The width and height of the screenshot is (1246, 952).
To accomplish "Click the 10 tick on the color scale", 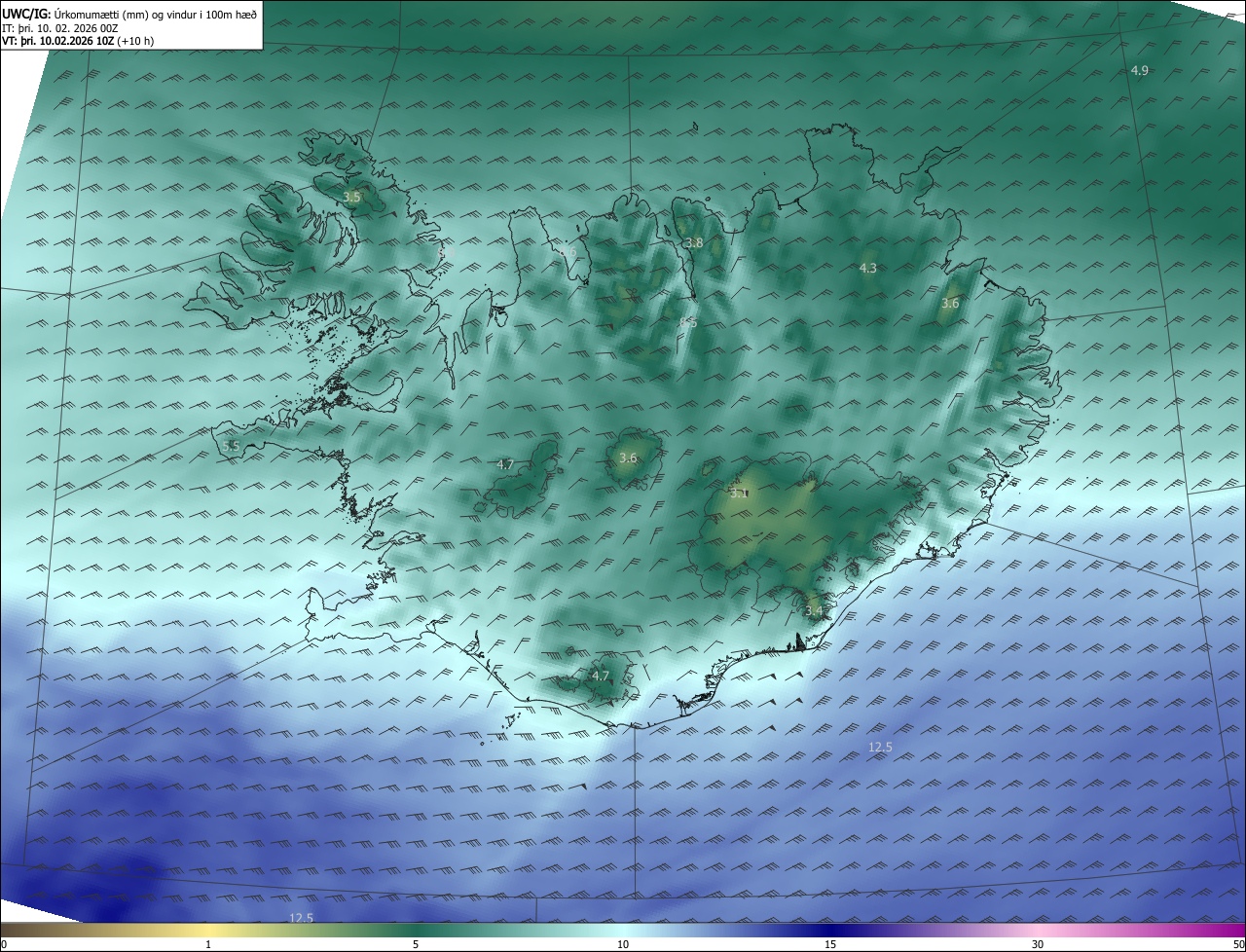I will click(x=623, y=944).
